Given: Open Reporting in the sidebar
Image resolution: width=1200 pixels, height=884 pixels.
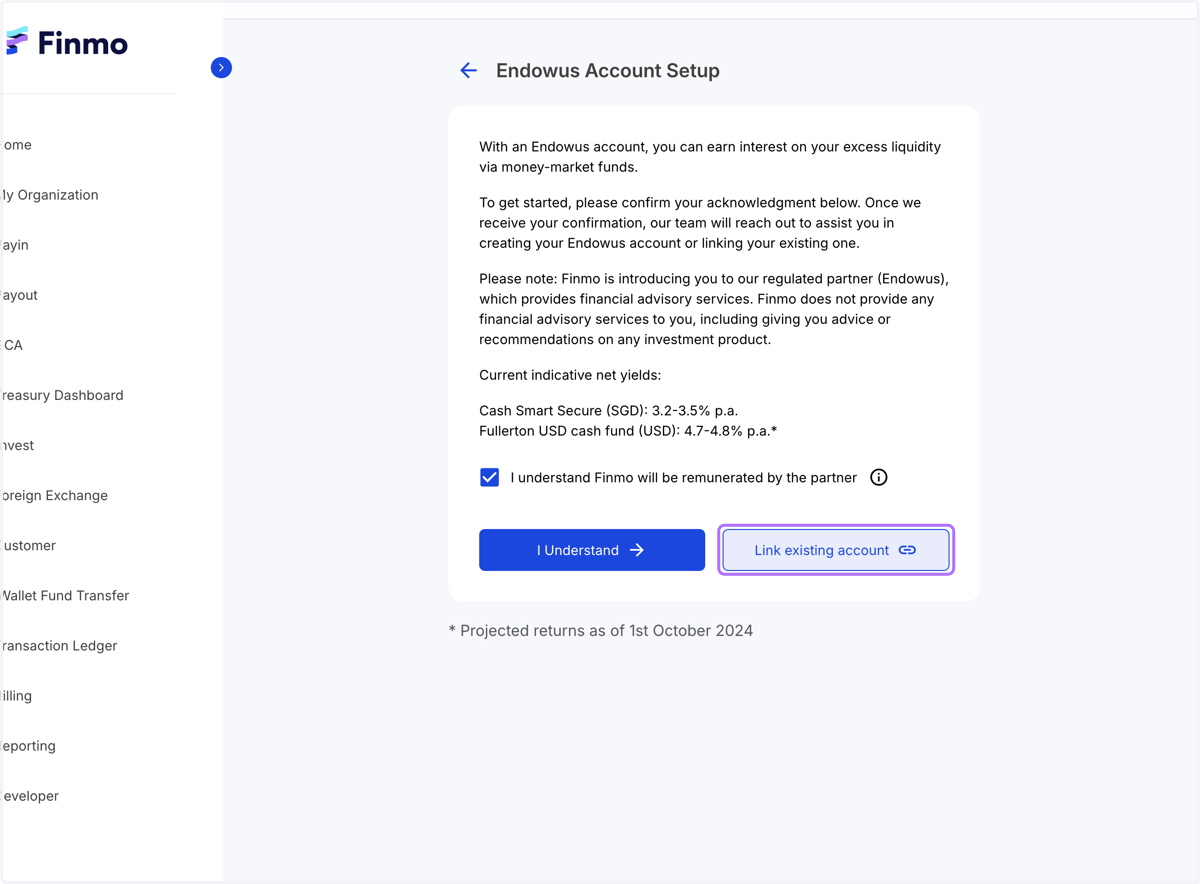Looking at the screenshot, I should point(28,745).
